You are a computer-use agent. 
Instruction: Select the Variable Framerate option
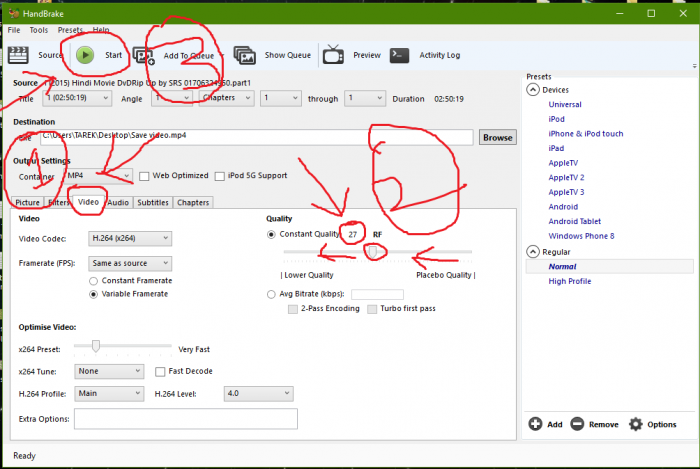[93, 295]
